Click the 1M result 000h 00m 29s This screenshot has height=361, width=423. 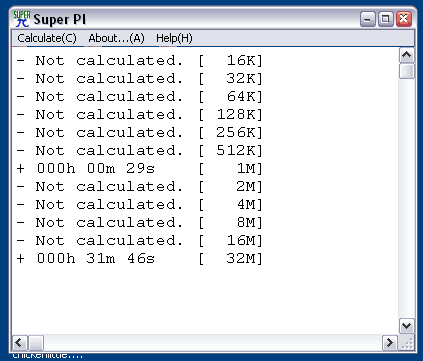click(x=140, y=169)
